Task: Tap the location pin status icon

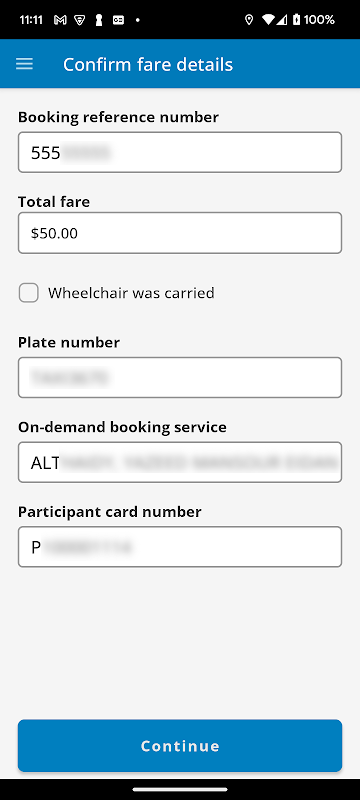Action: point(249,20)
